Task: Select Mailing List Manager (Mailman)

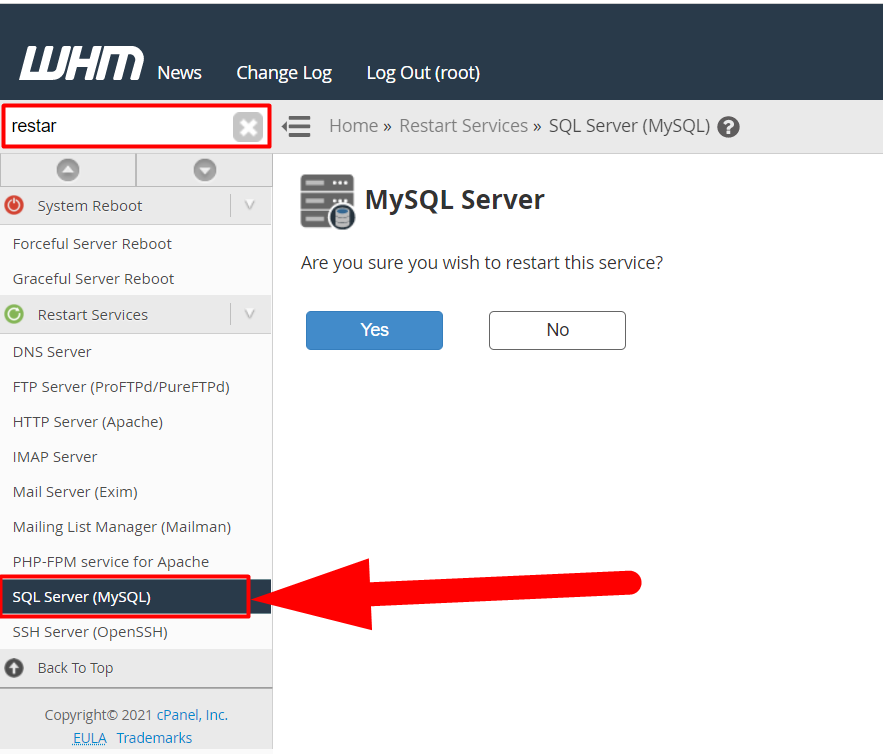Action: click(122, 527)
